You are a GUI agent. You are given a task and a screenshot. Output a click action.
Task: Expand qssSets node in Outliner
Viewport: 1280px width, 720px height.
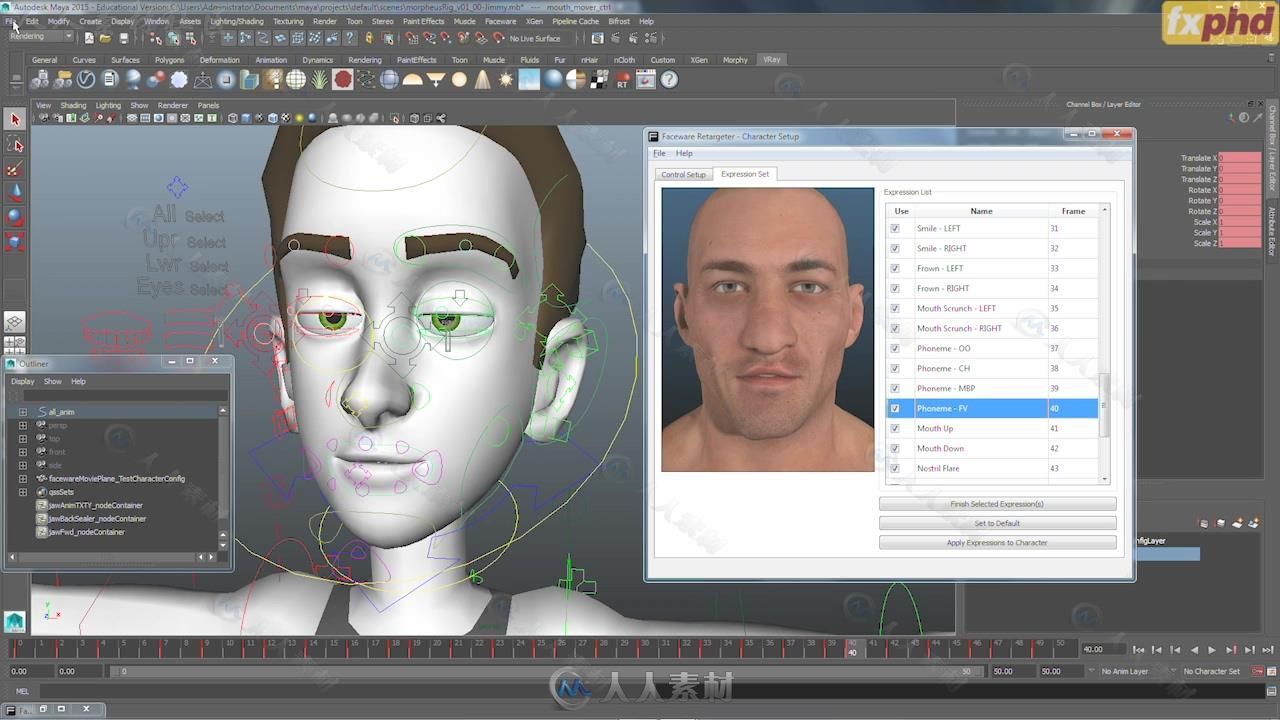coord(22,492)
